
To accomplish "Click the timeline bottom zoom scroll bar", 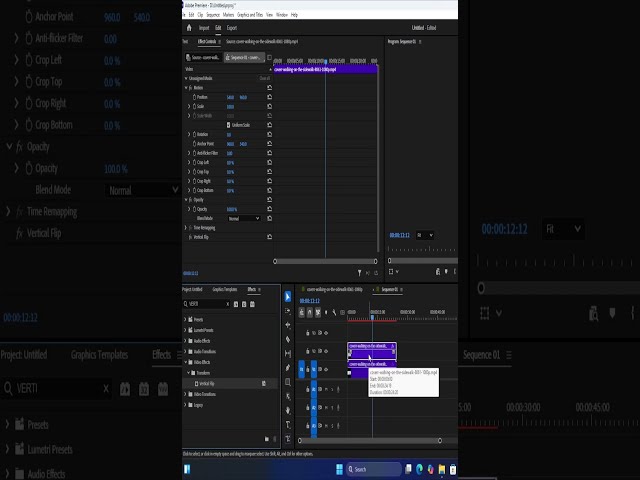I will 370,441.
